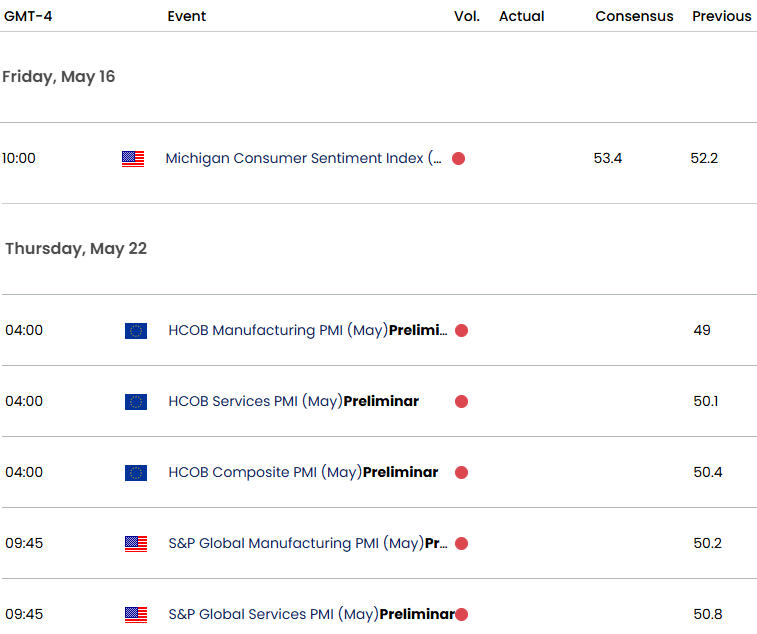Image resolution: width=757 pixels, height=634 pixels.
Task: Click the red volatility dot for HCOB Composite PMI
Action: [461, 473]
